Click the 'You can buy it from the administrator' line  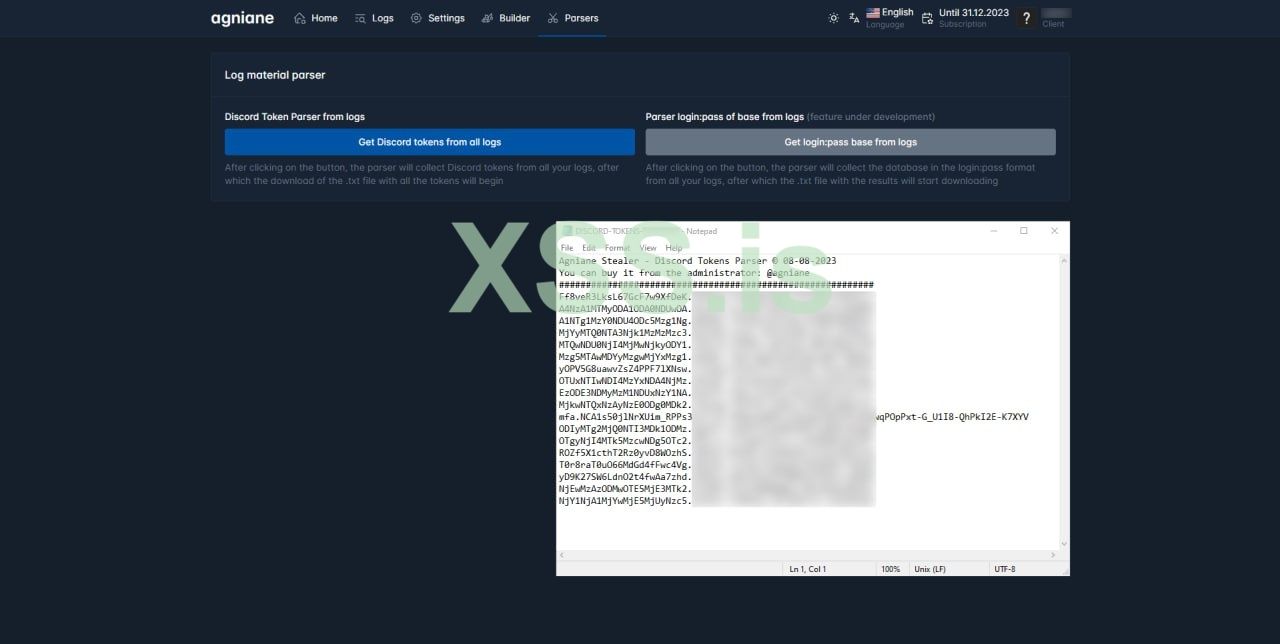point(684,273)
